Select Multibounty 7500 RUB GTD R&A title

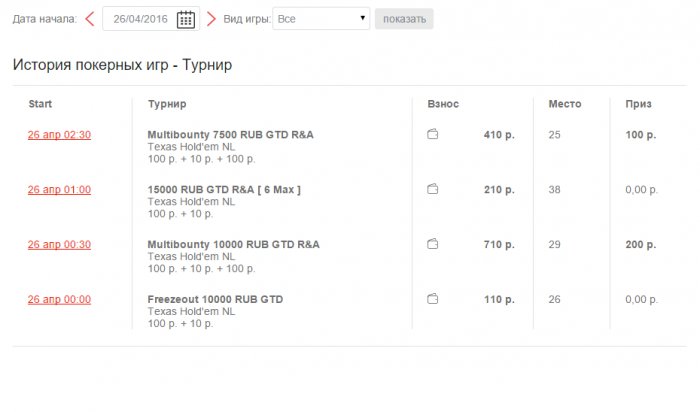pos(233,135)
